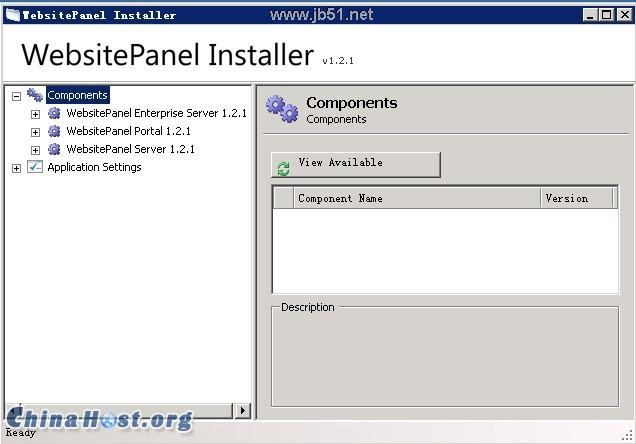
Task: Expand the WebsitePanel Server 1.2.1 node
Action: point(35,150)
